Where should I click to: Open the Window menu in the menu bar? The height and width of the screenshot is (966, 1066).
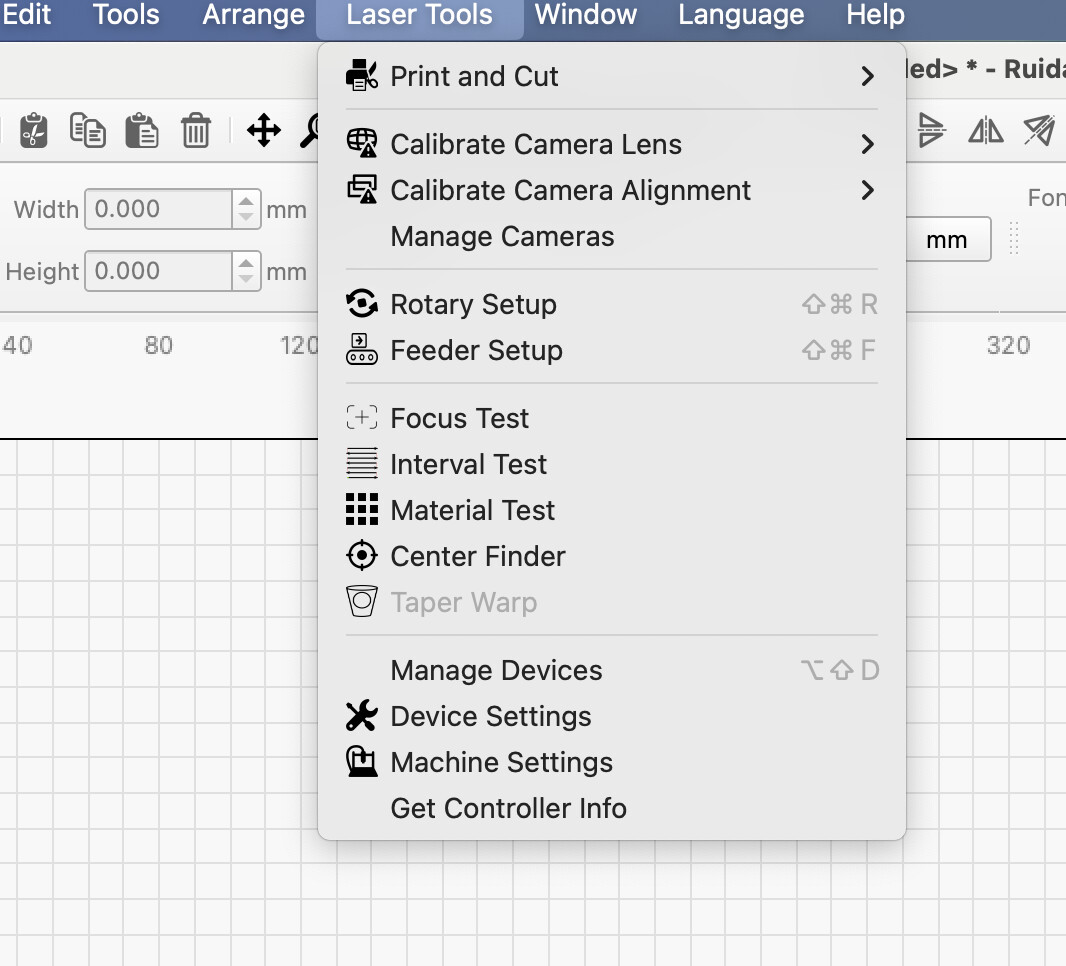point(586,15)
